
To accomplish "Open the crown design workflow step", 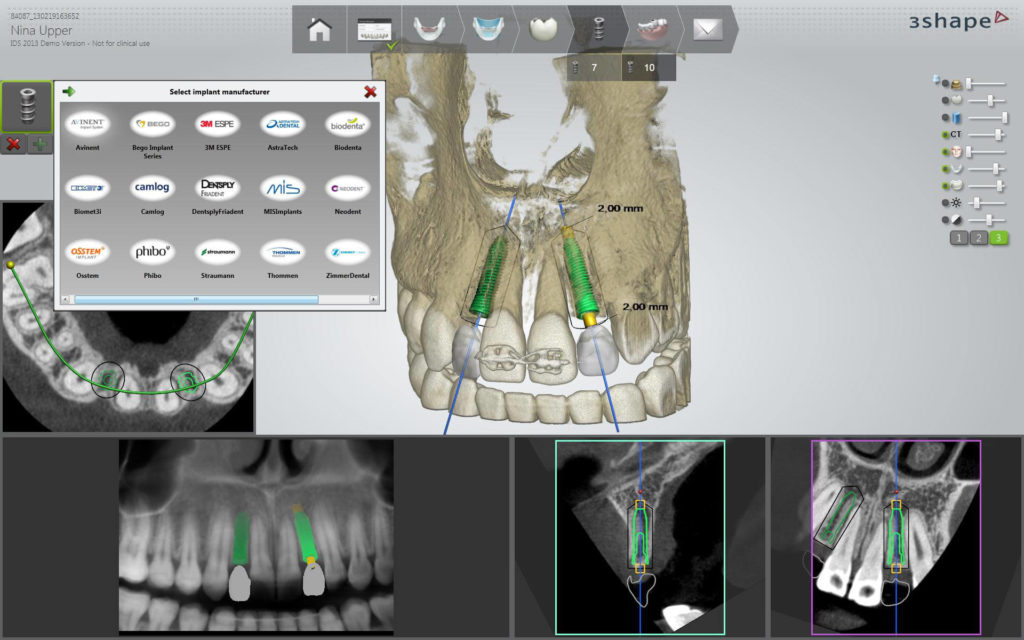I will [x=543, y=29].
